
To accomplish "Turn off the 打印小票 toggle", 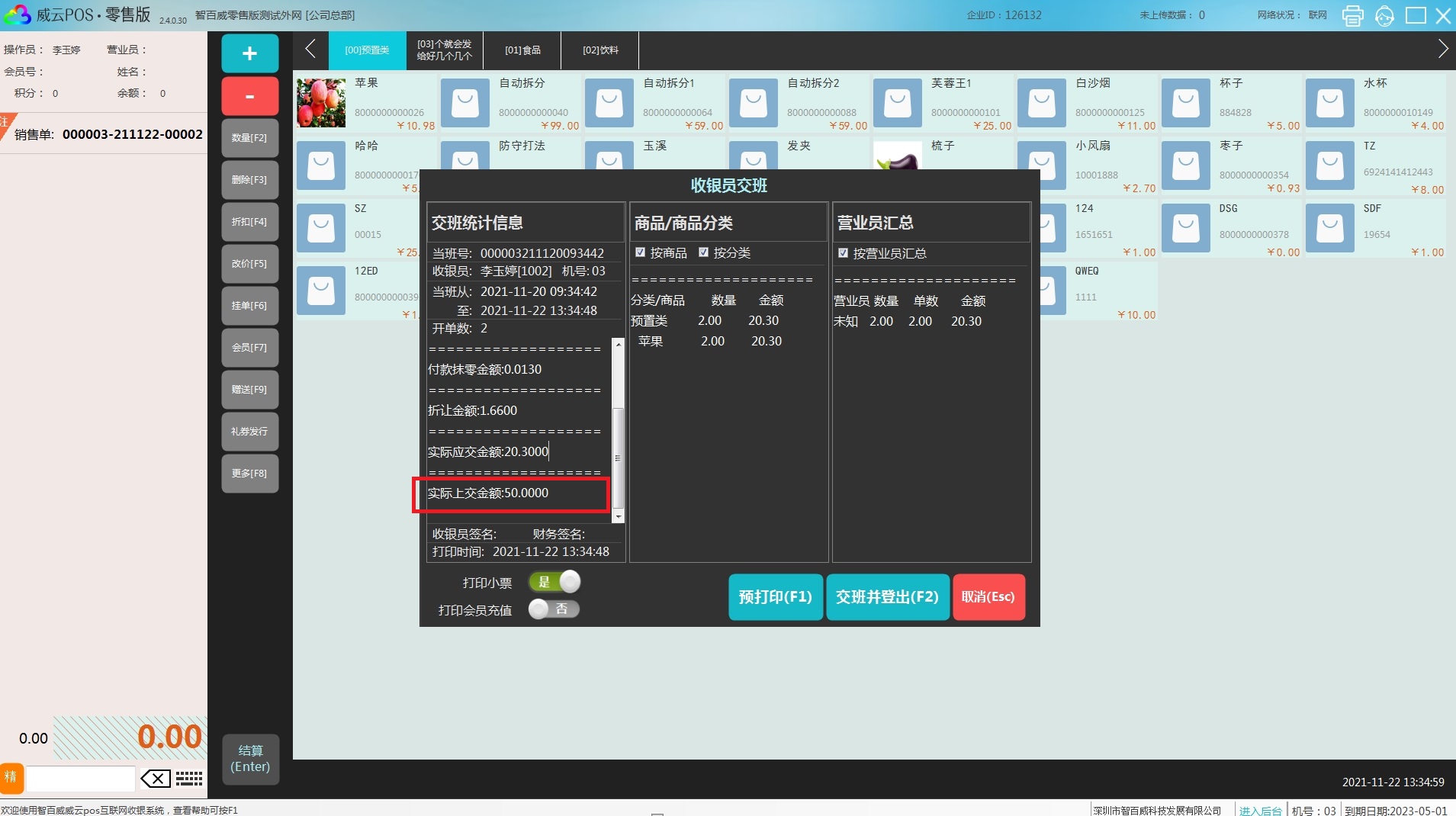I will pyautogui.click(x=554, y=582).
